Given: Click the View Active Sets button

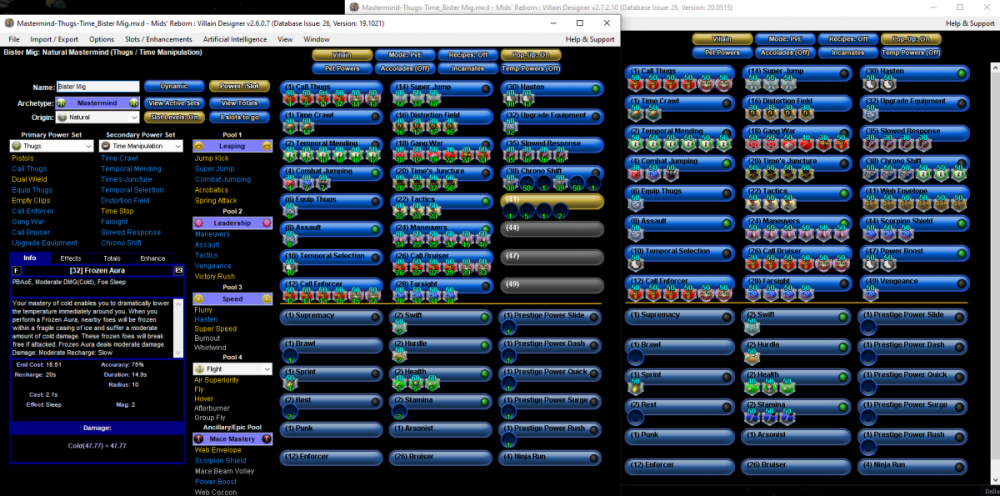Looking at the screenshot, I should (174, 102).
